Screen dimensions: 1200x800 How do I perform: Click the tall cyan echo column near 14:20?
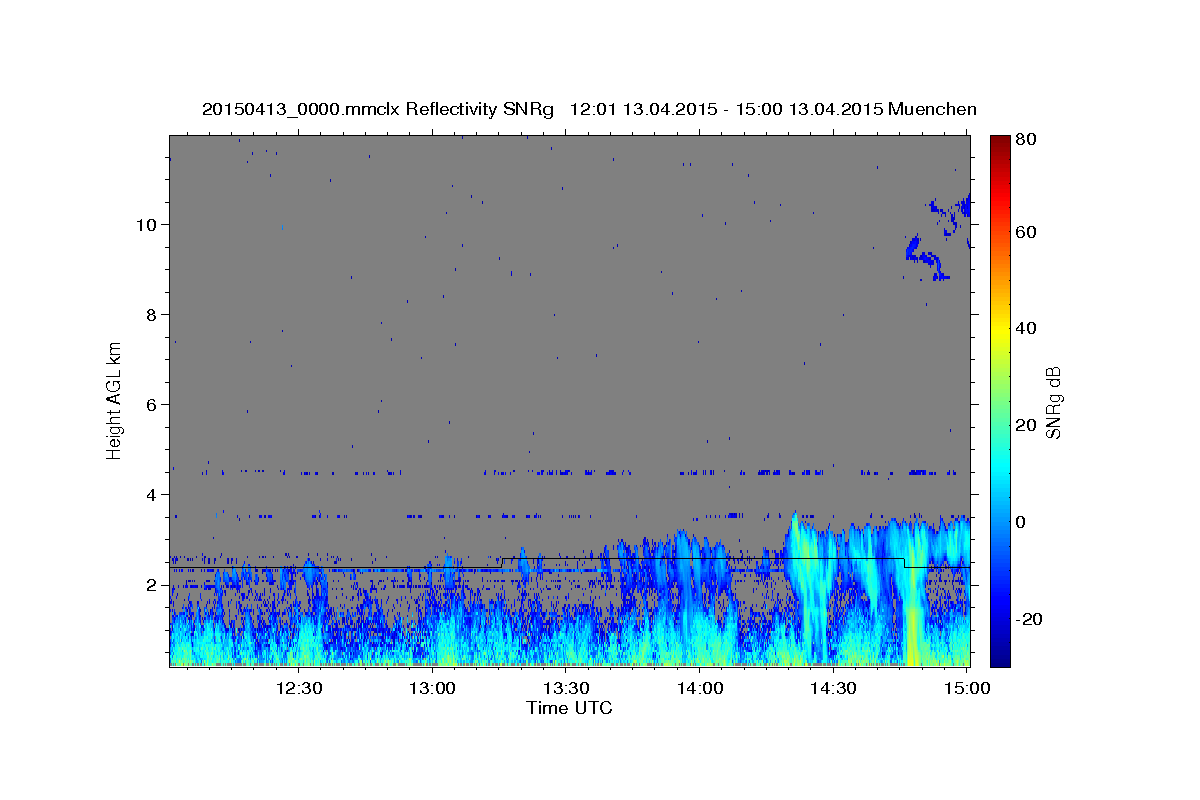[x=806, y=585]
